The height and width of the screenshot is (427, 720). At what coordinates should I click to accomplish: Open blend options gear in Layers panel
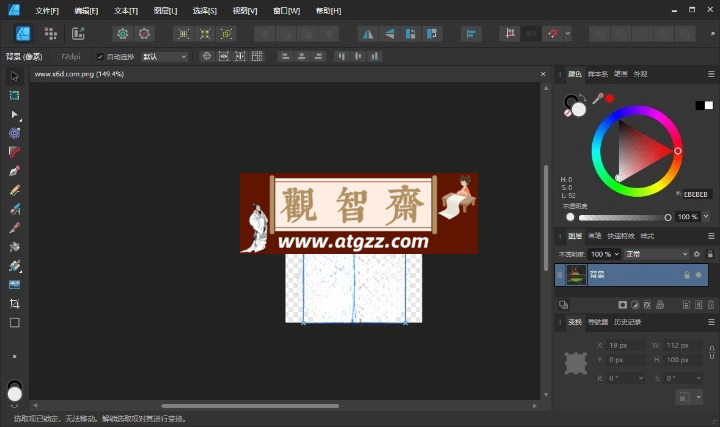point(697,254)
